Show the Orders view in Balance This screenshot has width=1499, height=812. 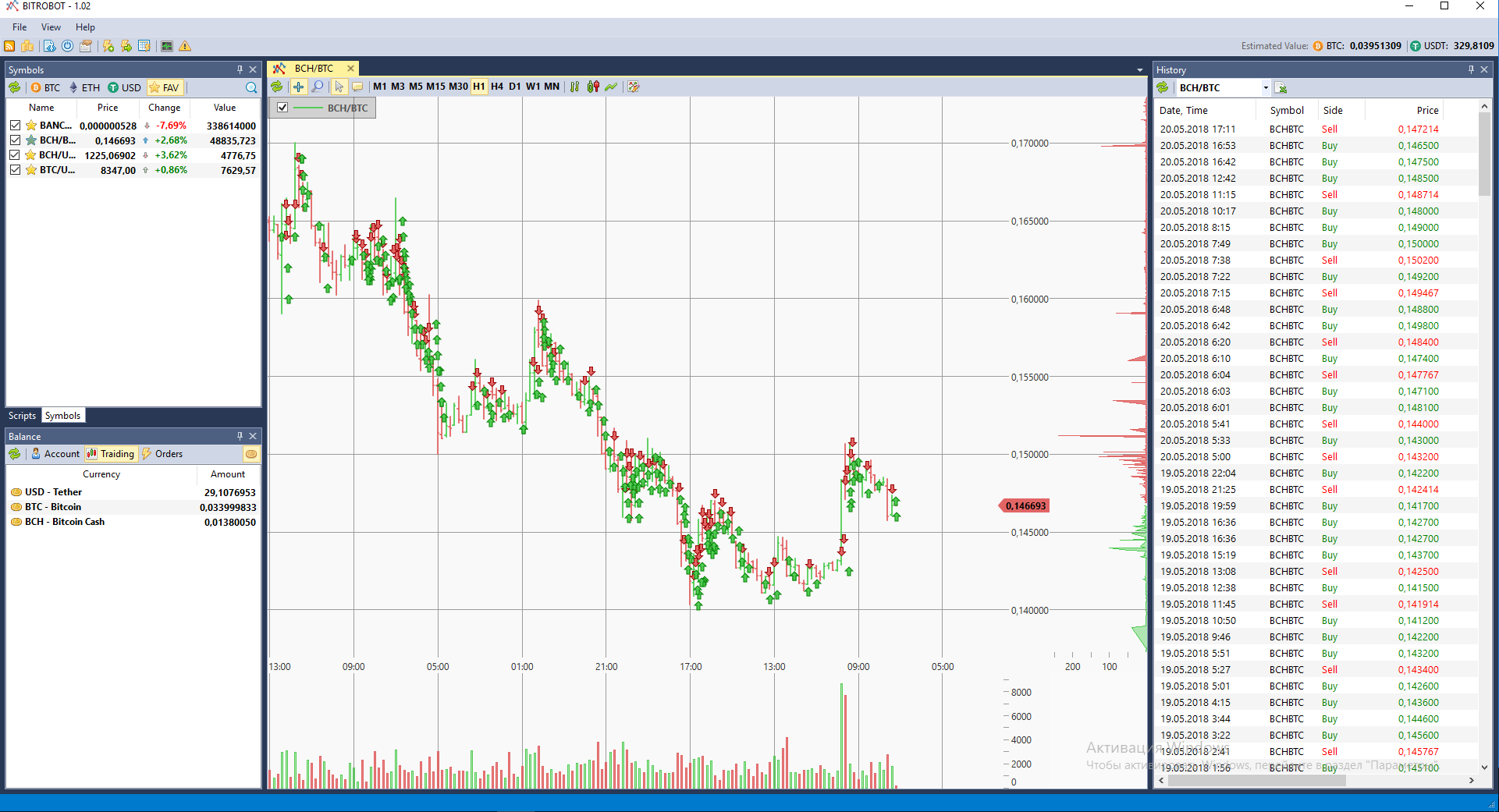pos(162,454)
